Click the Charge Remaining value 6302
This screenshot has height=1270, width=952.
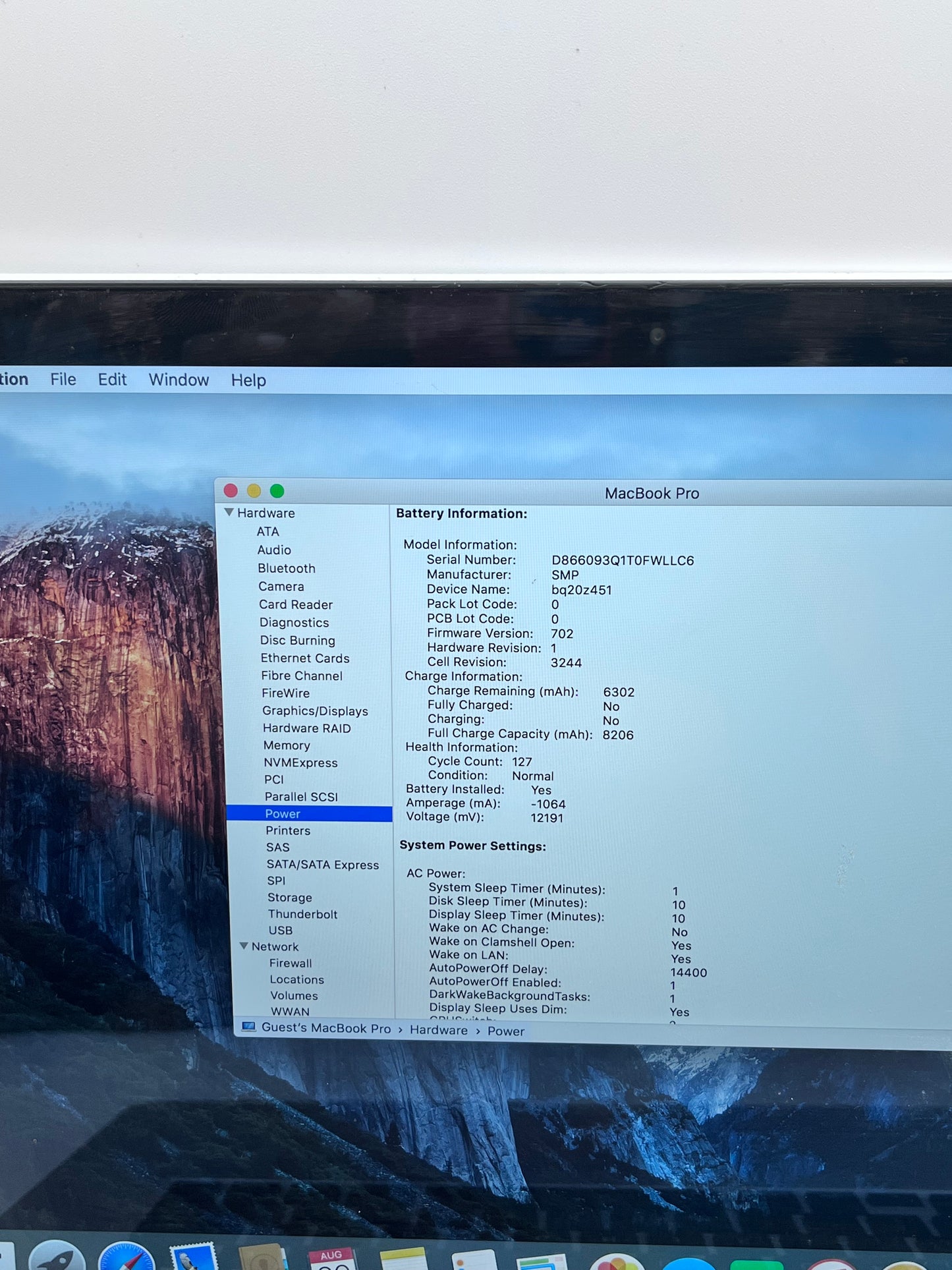tap(619, 692)
